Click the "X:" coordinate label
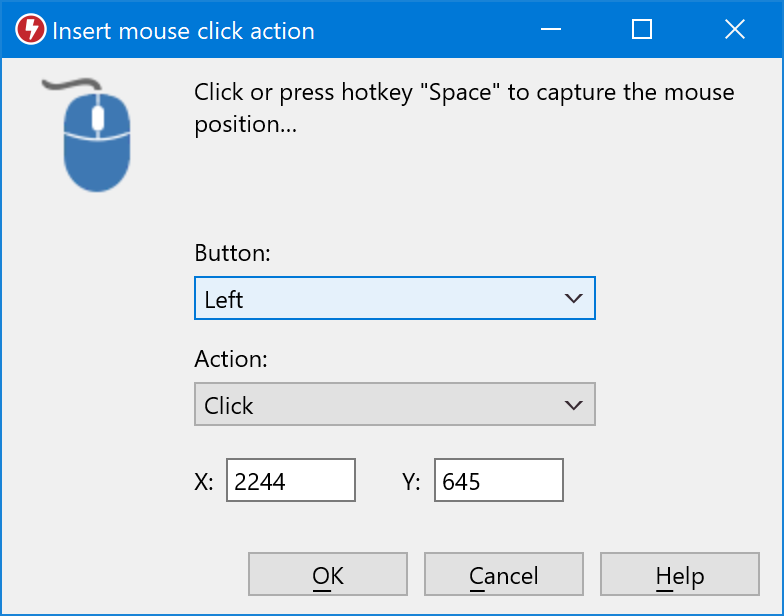The width and height of the screenshot is (784, 616). tap(204, 482)
